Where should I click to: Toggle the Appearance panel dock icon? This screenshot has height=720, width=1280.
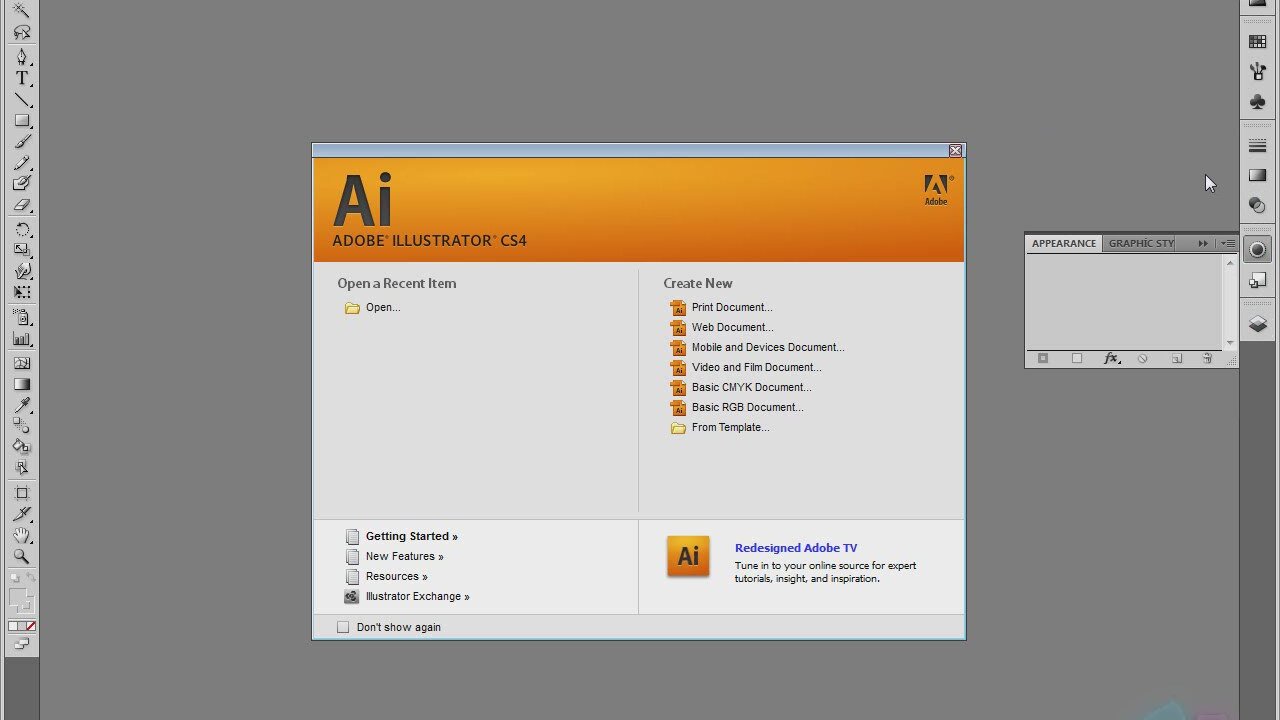click(1258, 250)
